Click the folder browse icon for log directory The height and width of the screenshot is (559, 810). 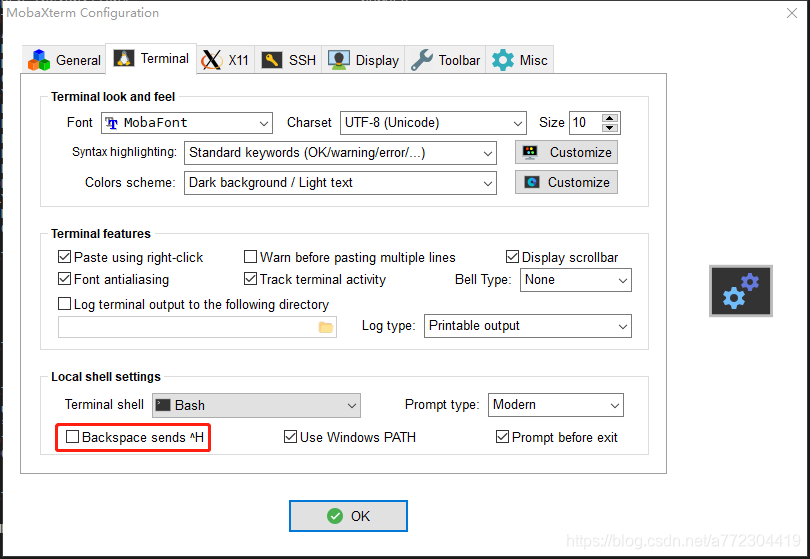point(326,327)
